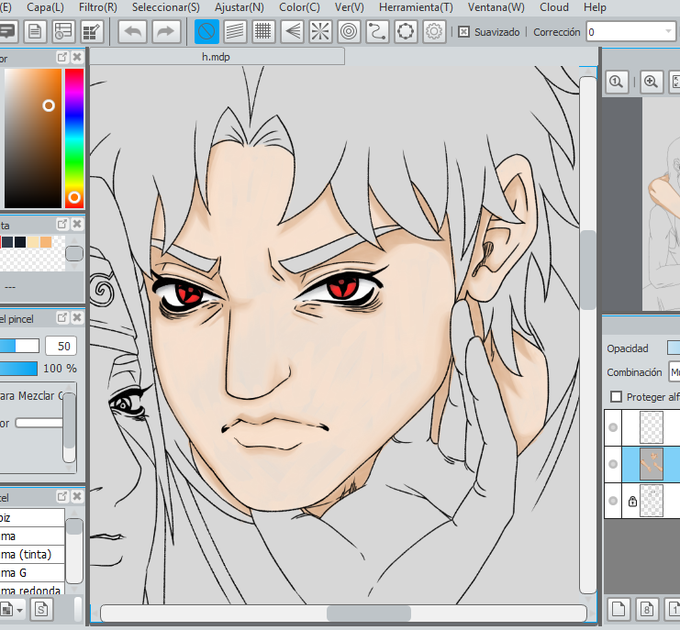680x630 pixels.
Task: Click zoom in magnifier in navigator
Action: click(x=651, y=82)
